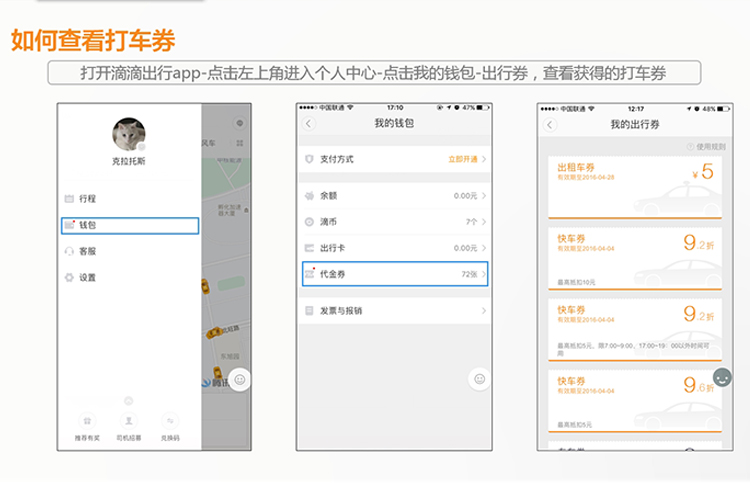The width and height of the screenshot is (750, 485).
Task: Expand the 滴币 row chevron
Action: click(x=484, y=222)
